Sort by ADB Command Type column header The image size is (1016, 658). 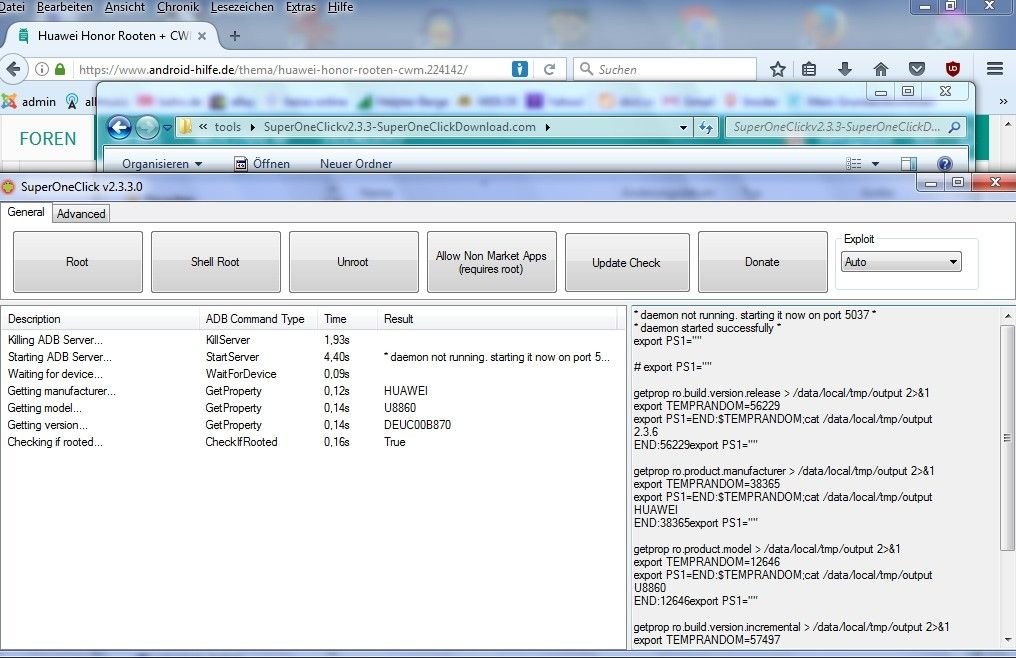tap(258, 319)
